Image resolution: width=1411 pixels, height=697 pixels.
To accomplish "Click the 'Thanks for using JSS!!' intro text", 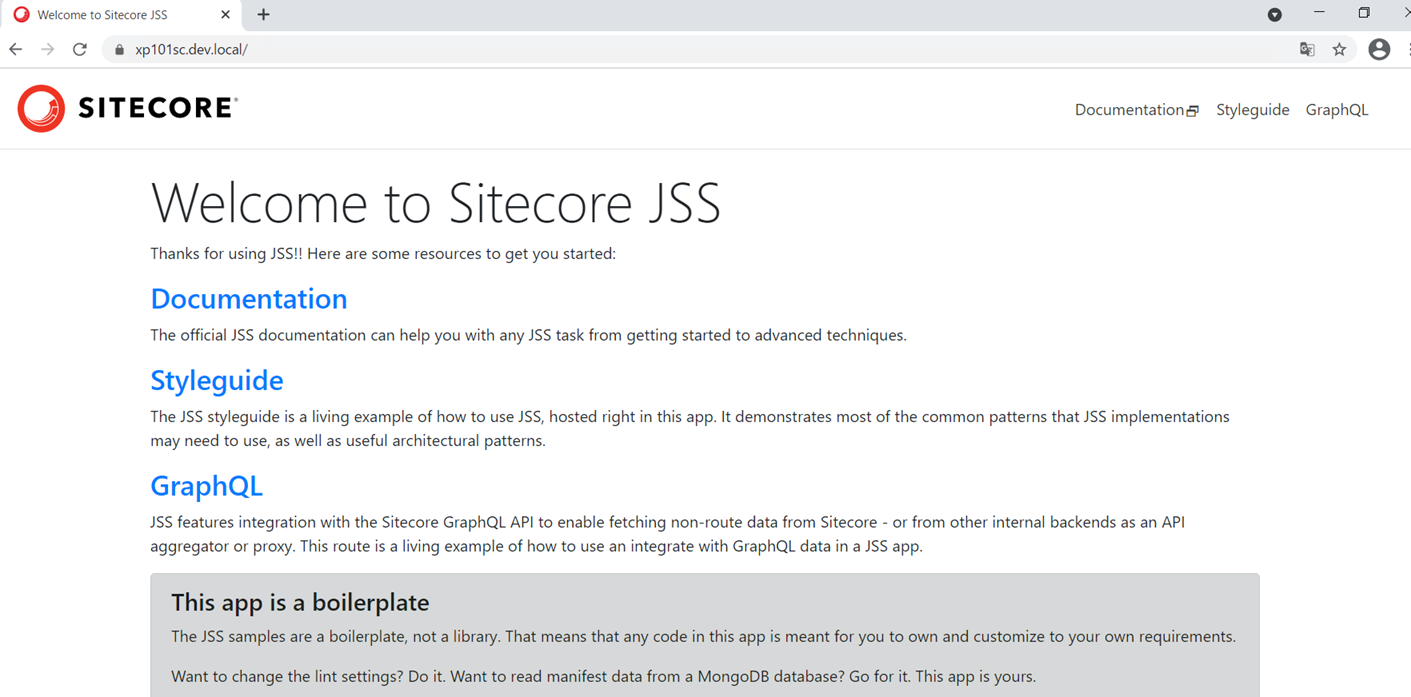I will pyautogui.click(x=383, y=253).
